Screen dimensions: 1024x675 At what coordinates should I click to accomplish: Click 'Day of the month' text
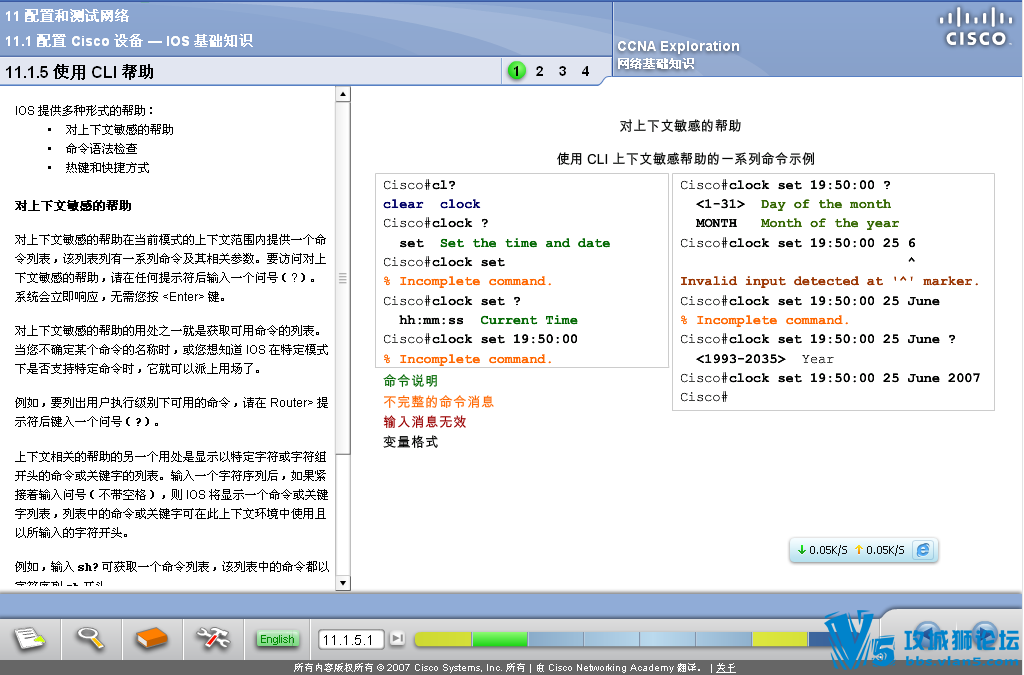[x=825, y=204]
